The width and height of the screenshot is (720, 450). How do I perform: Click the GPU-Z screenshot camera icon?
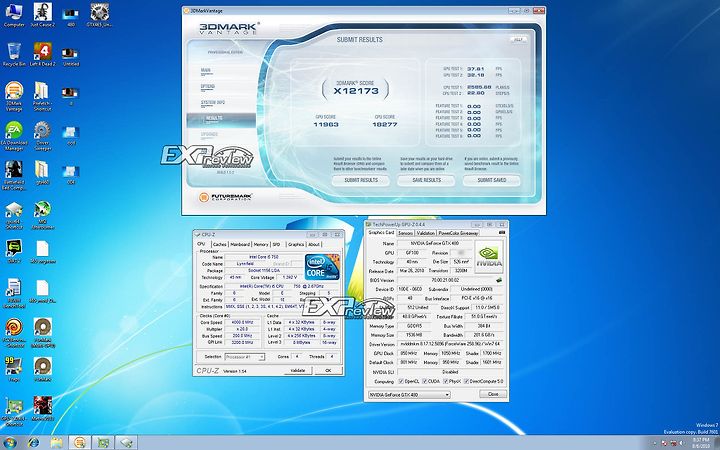click(502, 233)
